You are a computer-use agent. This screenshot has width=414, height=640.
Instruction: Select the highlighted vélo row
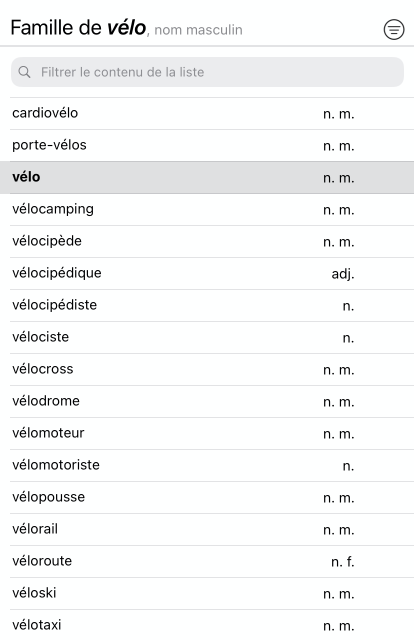(x=207, y=178)
